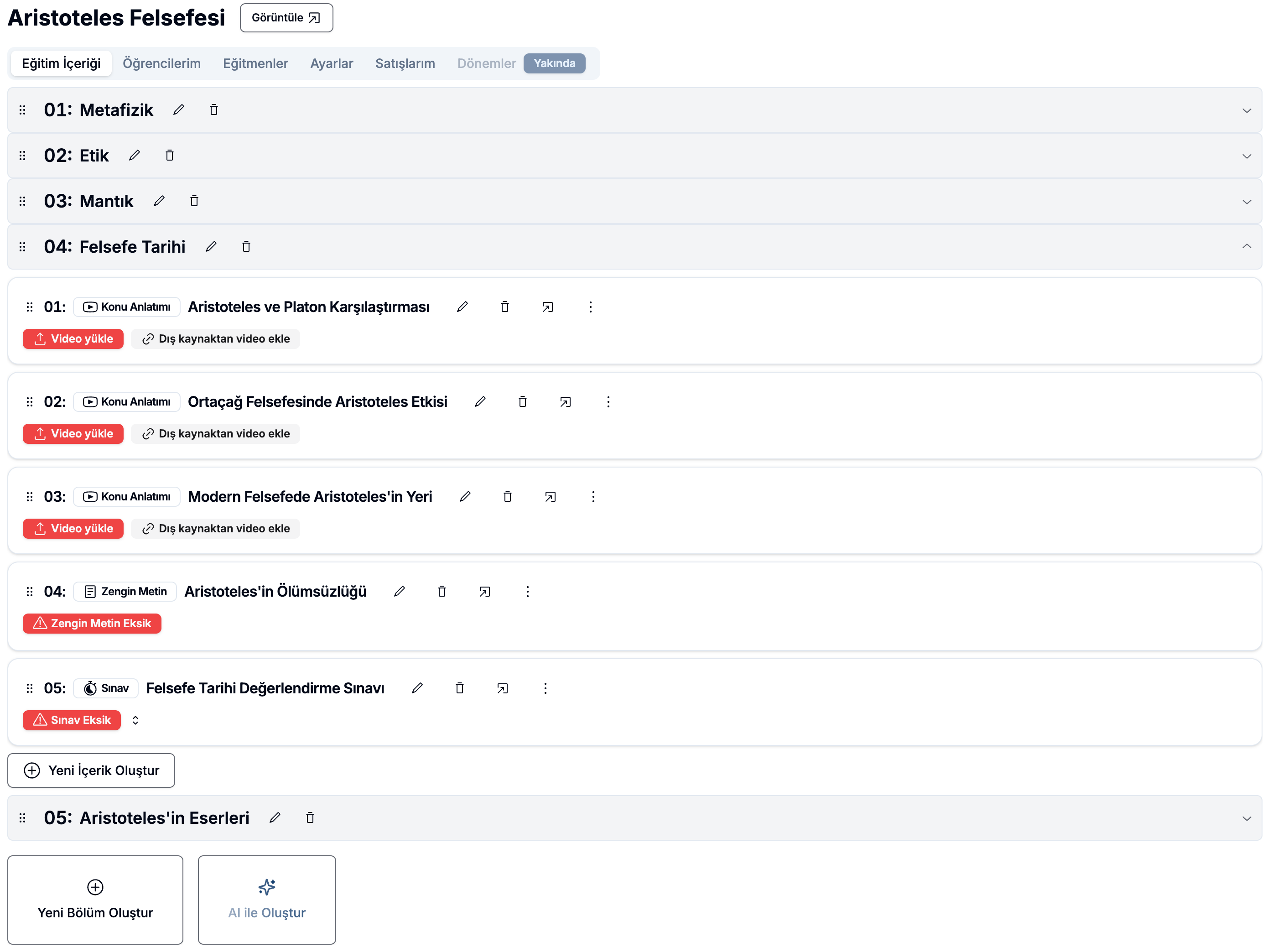Click the Dönemler tab
Viewport: 1273px width, 952px height.
(x=486, y=63)
